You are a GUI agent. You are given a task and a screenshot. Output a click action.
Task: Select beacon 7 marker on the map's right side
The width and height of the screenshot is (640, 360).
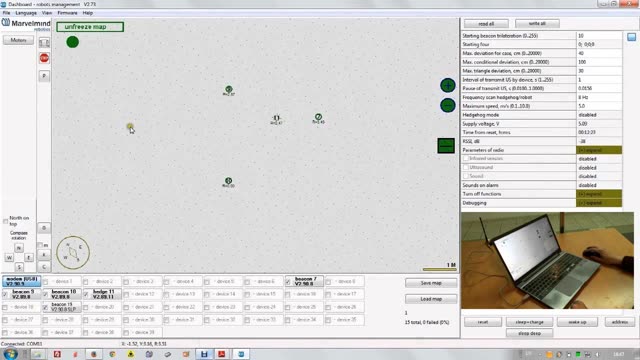(x=318, y=117)
